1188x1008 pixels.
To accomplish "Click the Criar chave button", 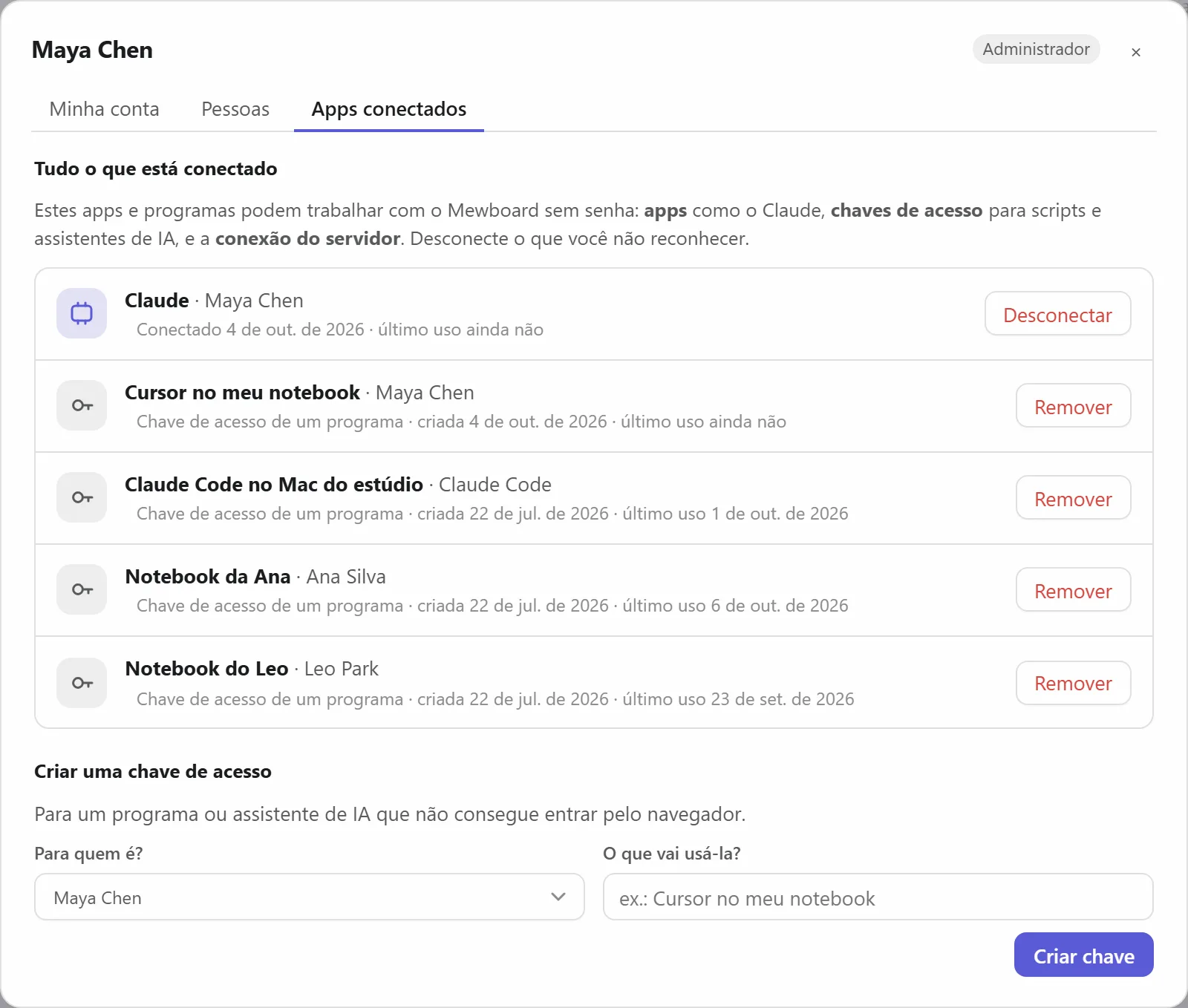I will point(1083,955).
